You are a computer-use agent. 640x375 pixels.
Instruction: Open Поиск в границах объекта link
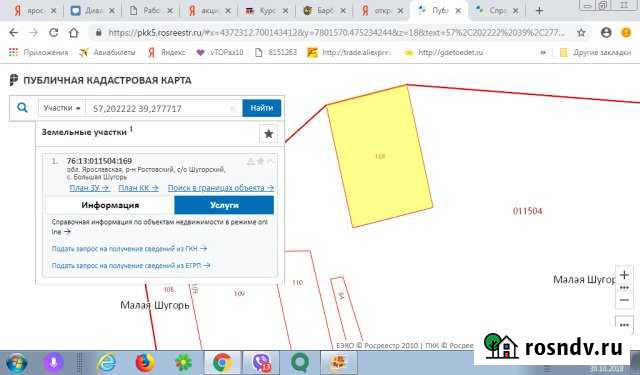221,188
